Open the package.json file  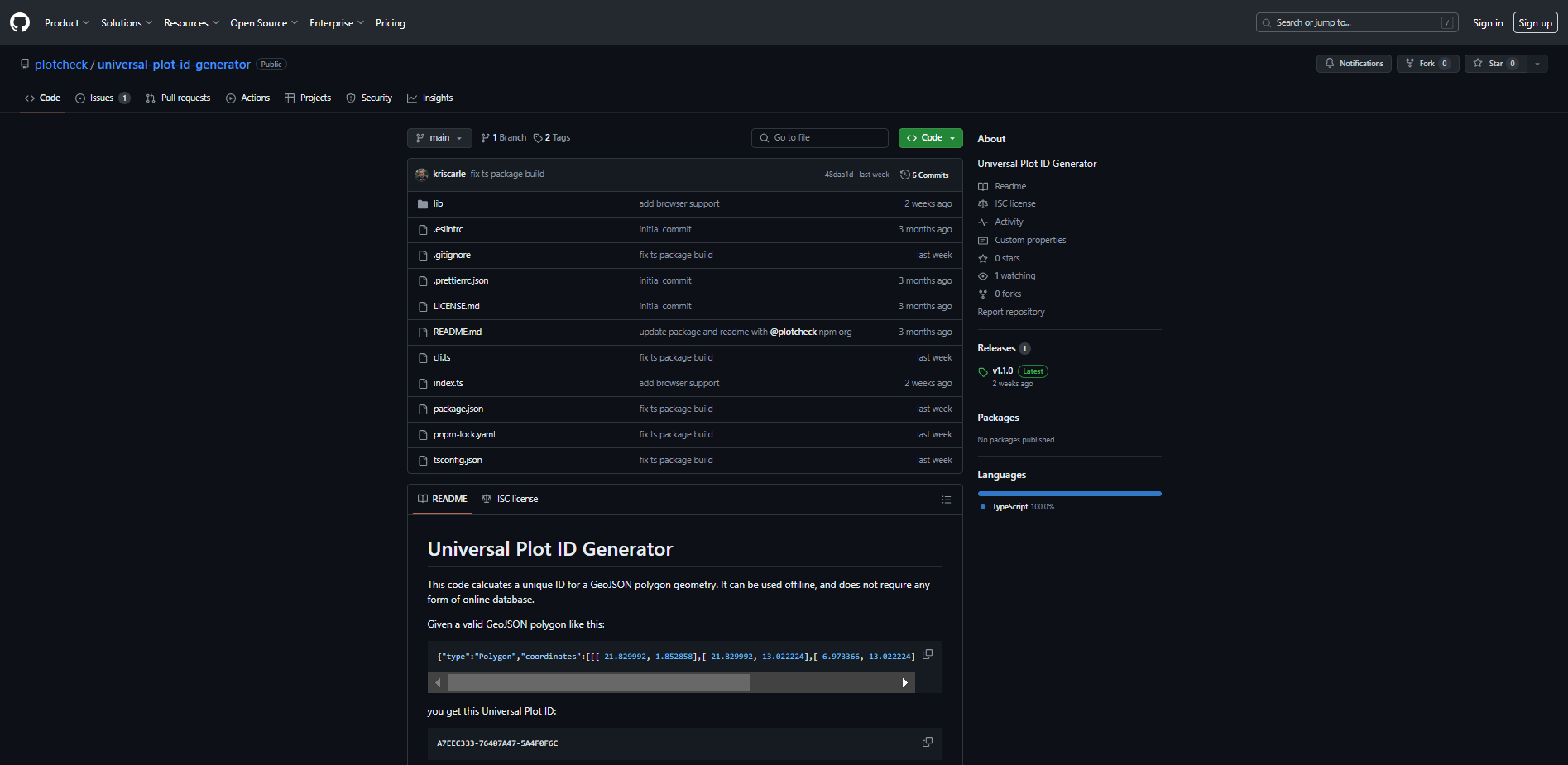pos(458,409)
